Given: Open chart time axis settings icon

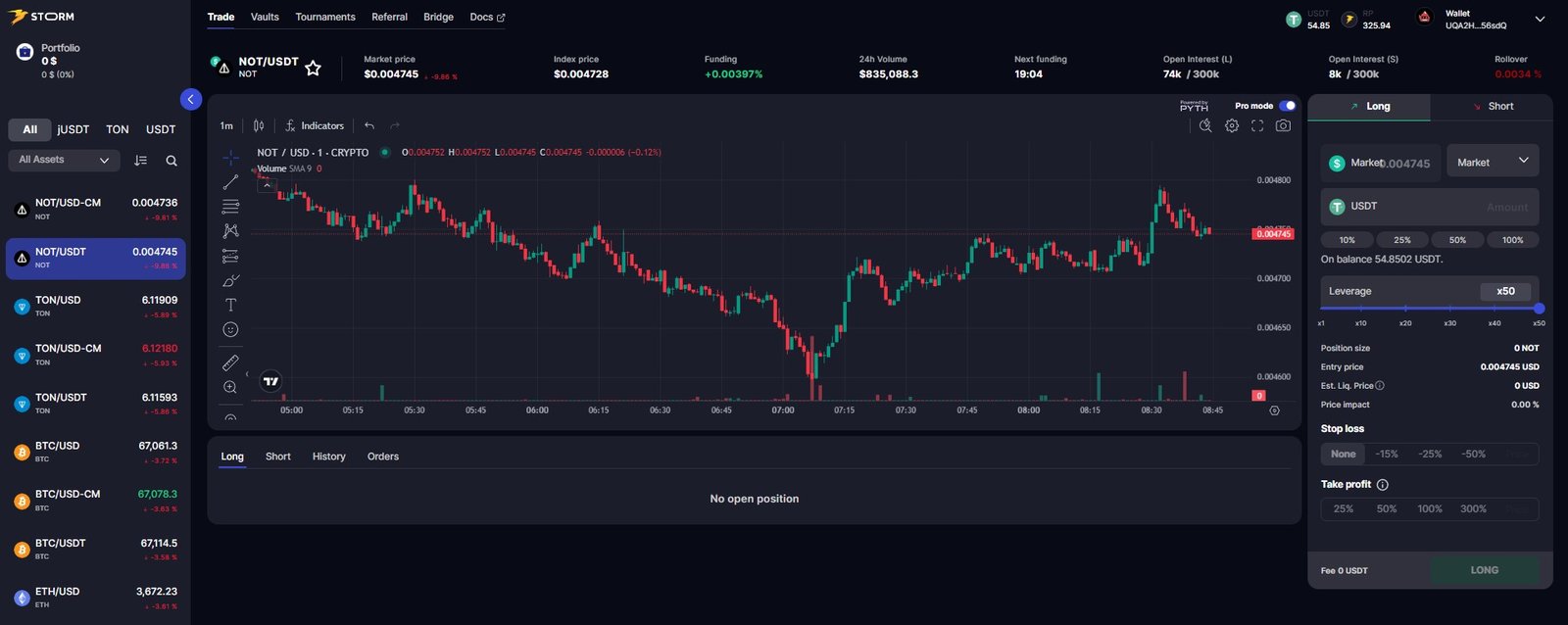Looking at the screenshot, I should tap(1274, 410).
